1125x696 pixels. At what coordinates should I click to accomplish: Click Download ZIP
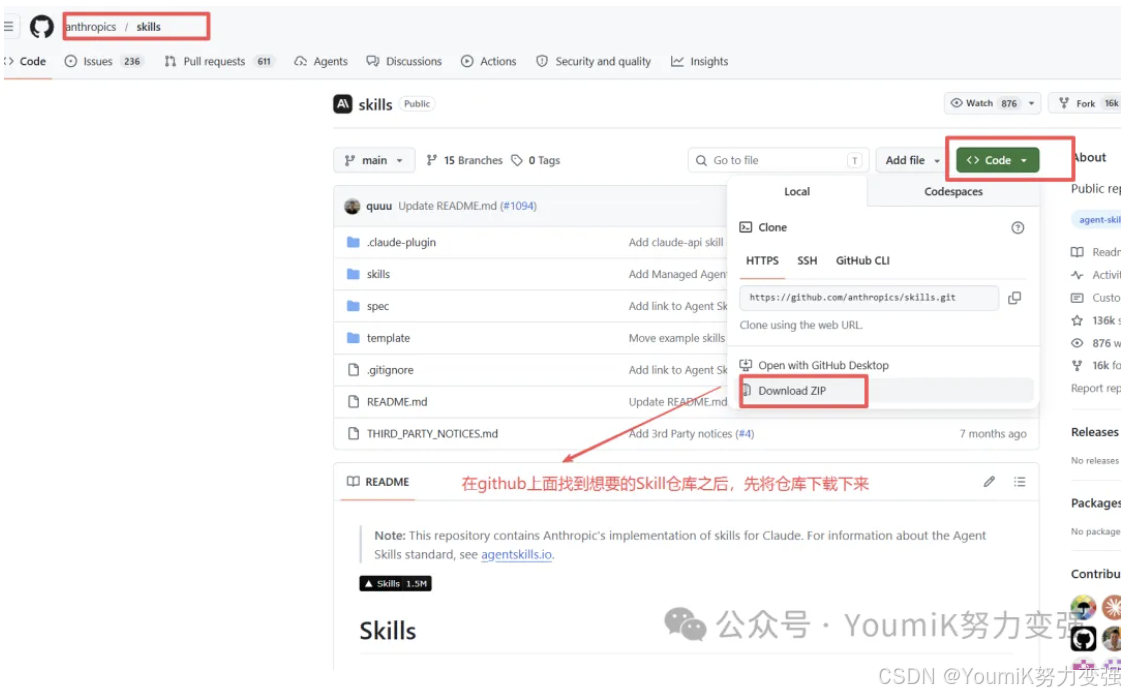click(x=886, y=390)
